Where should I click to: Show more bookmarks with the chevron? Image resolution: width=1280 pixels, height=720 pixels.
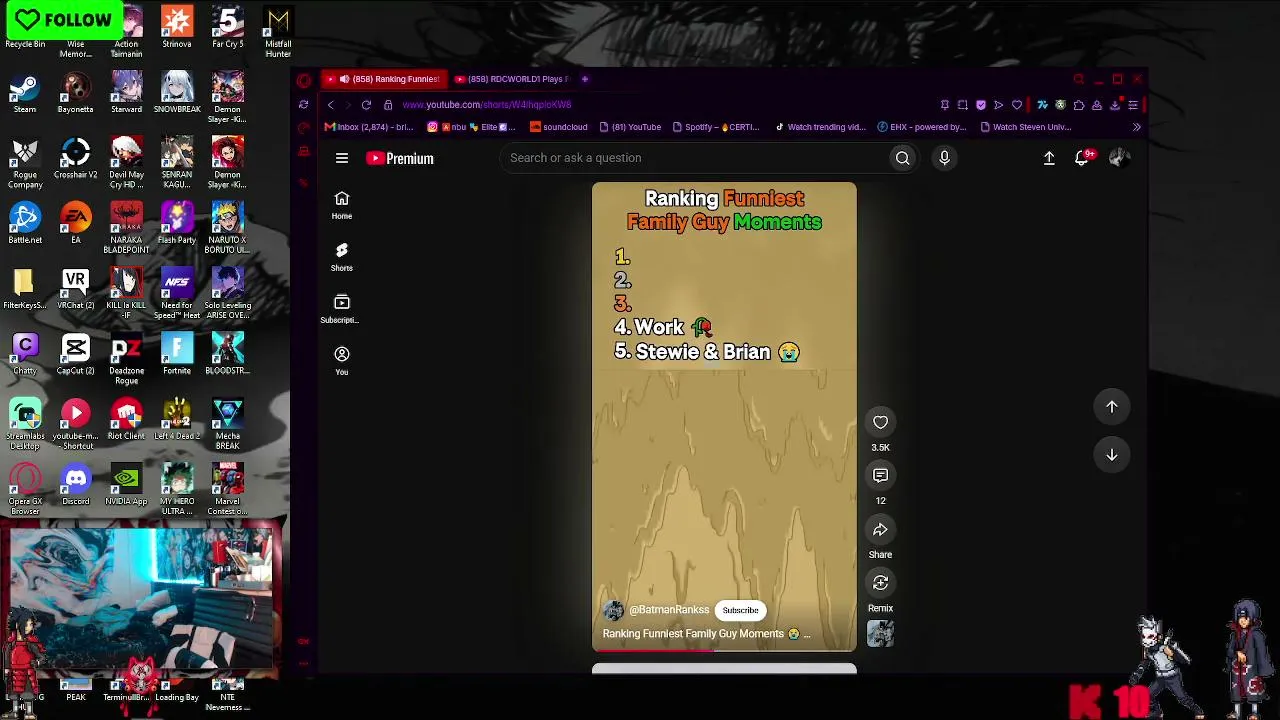(x=1136, y=127)
